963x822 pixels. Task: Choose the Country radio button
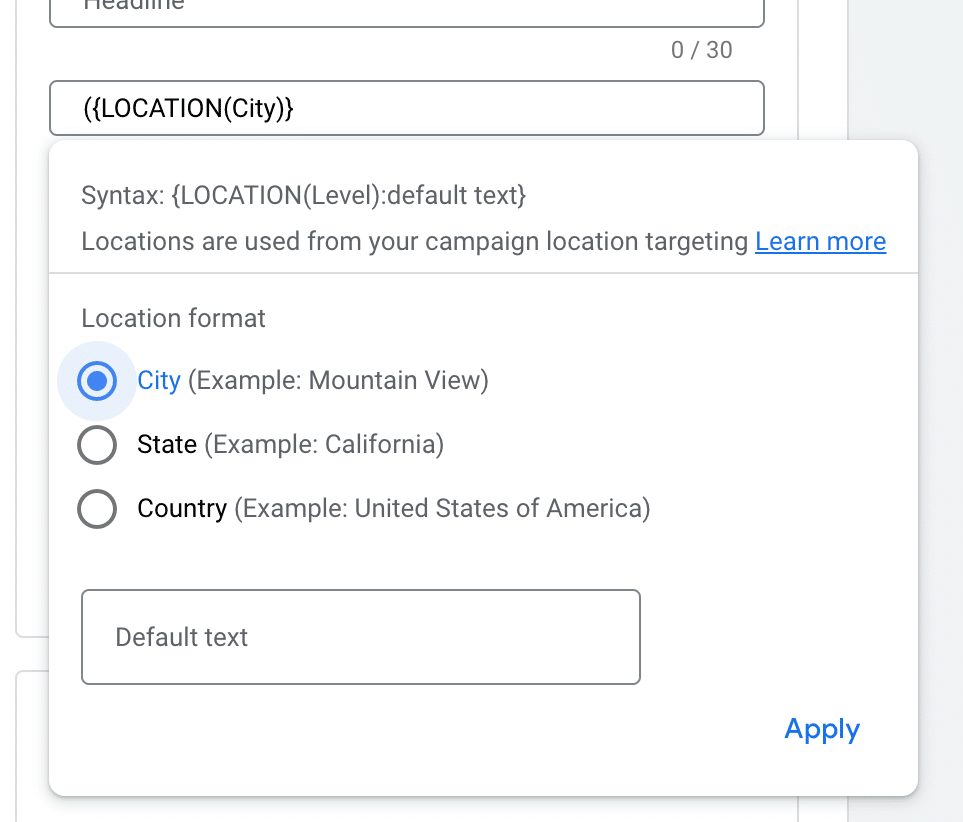(x=97, y=509)
